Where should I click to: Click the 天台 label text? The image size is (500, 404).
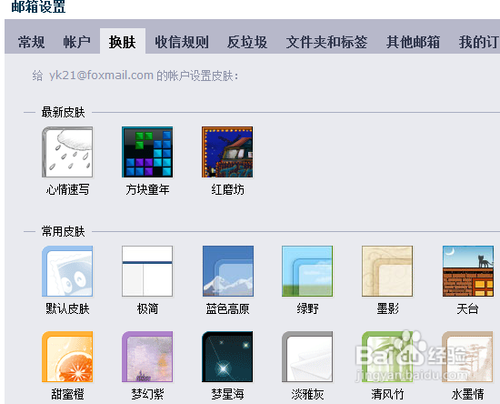(x=467, y=309)
